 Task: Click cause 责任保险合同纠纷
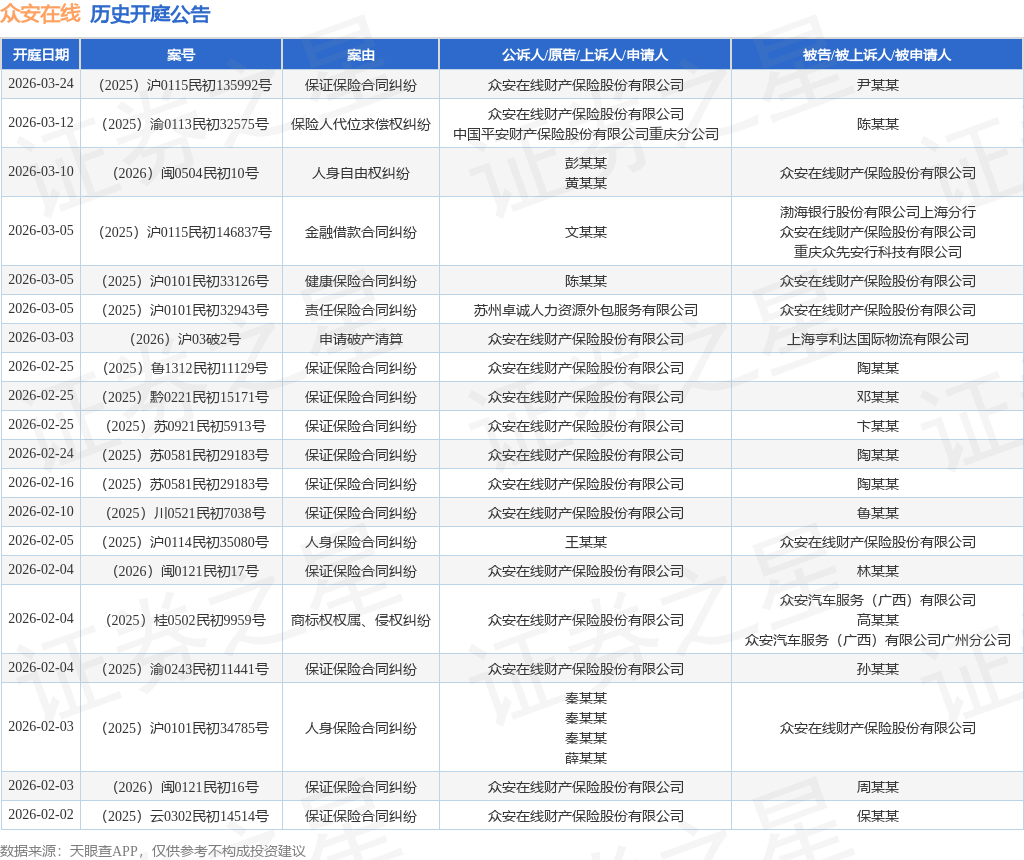(360, 310)
